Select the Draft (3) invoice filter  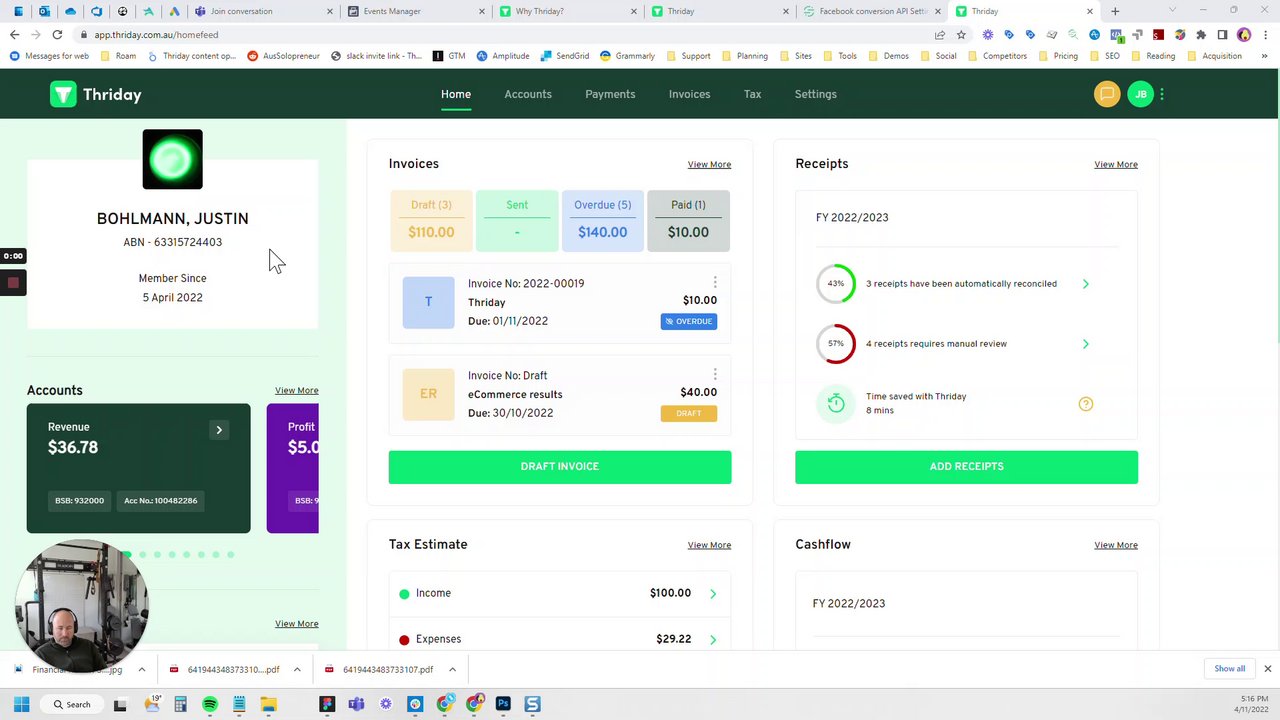[431, 220]
